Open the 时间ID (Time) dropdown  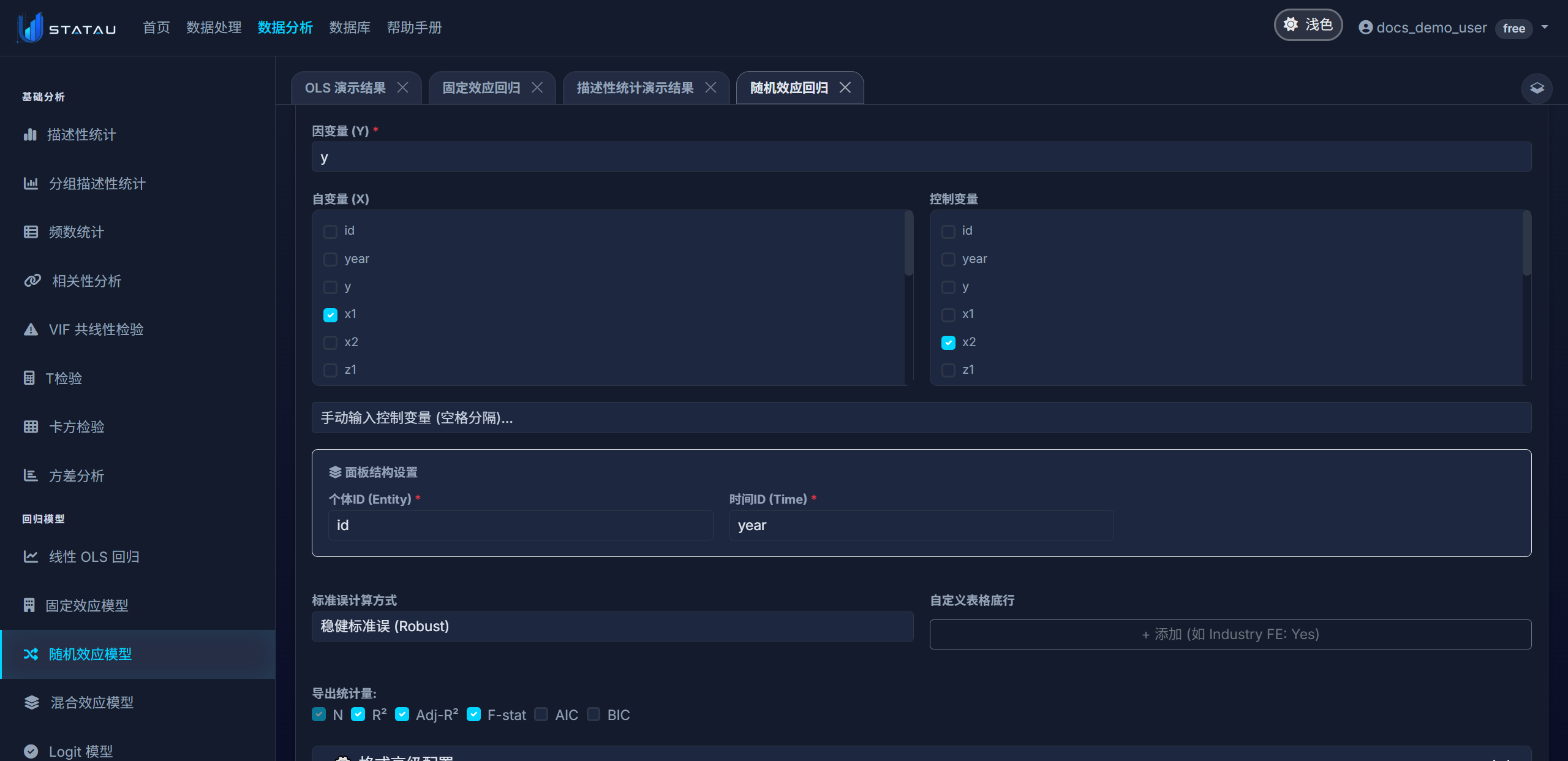921,525
